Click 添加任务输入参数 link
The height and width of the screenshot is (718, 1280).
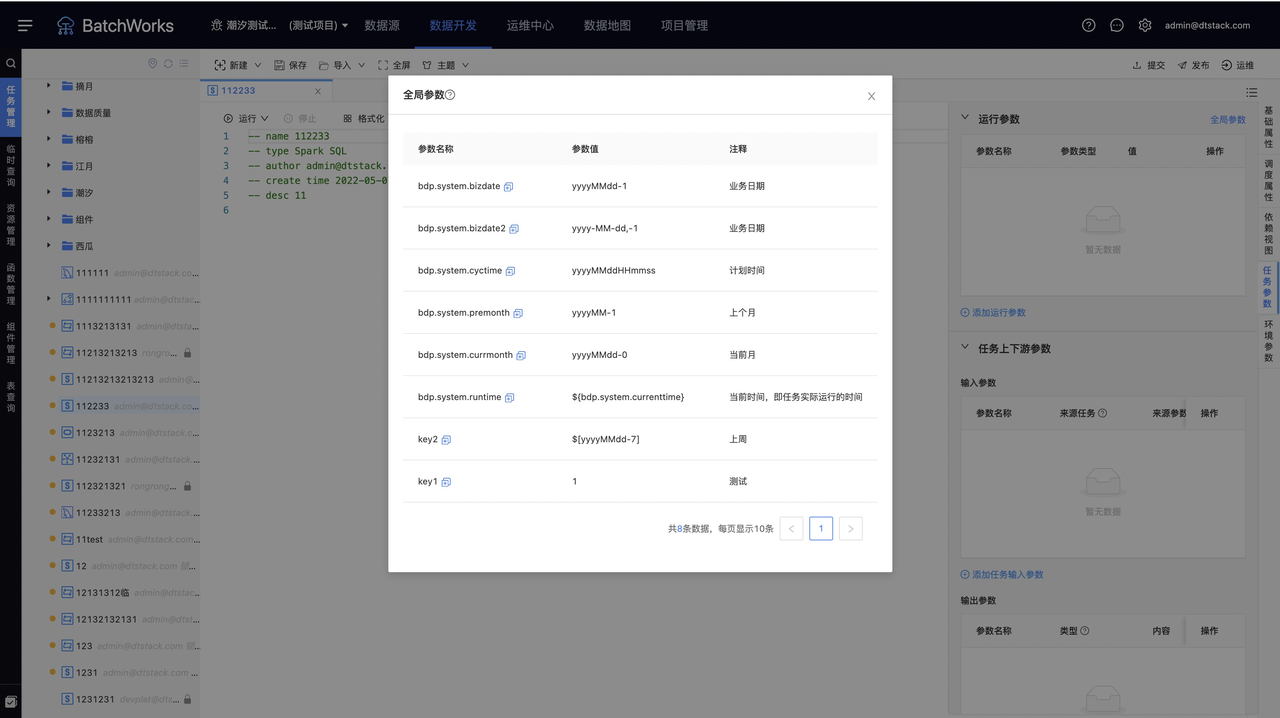[1002, 575]
